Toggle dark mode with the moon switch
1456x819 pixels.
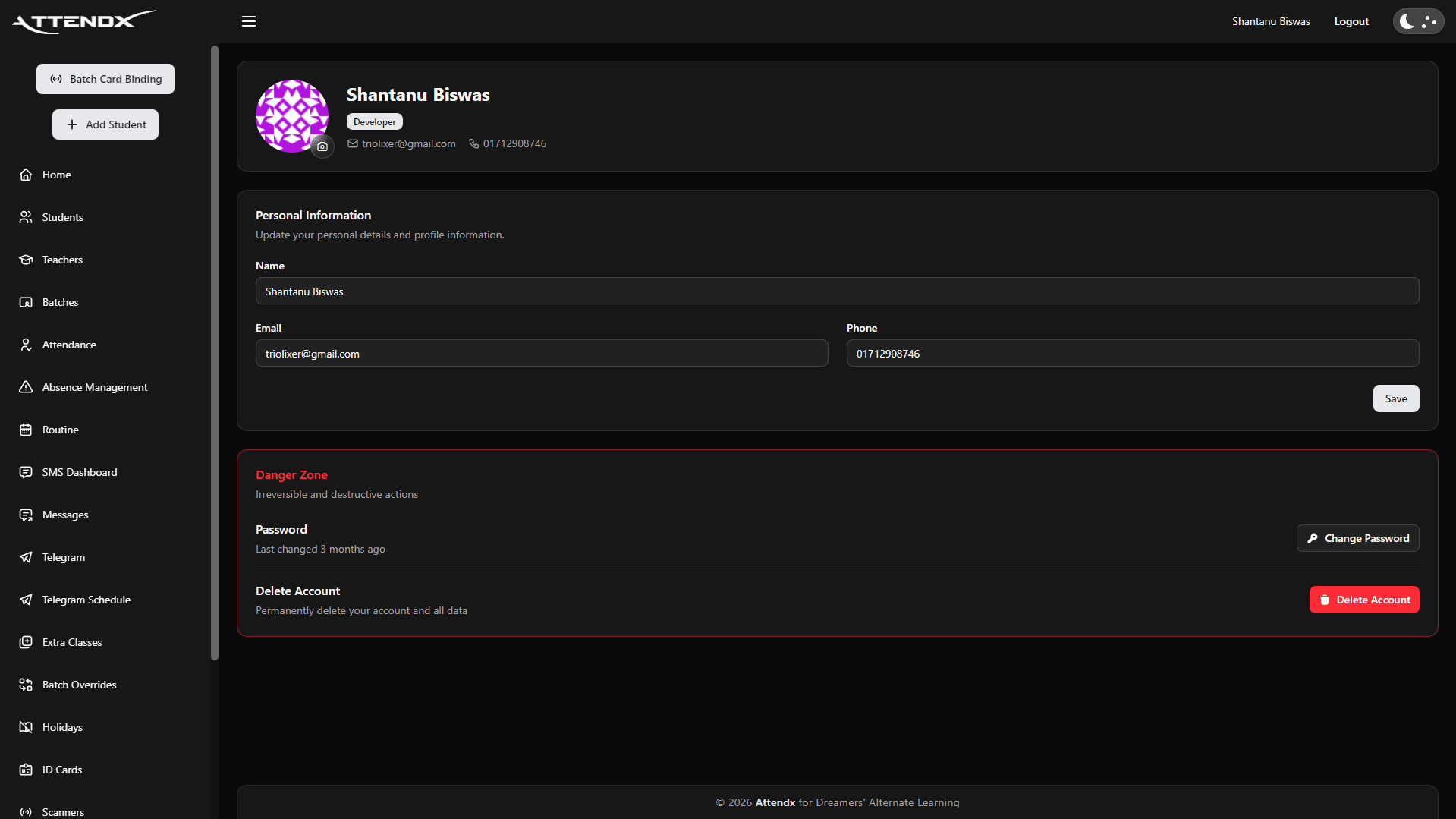pos(1418,21)
